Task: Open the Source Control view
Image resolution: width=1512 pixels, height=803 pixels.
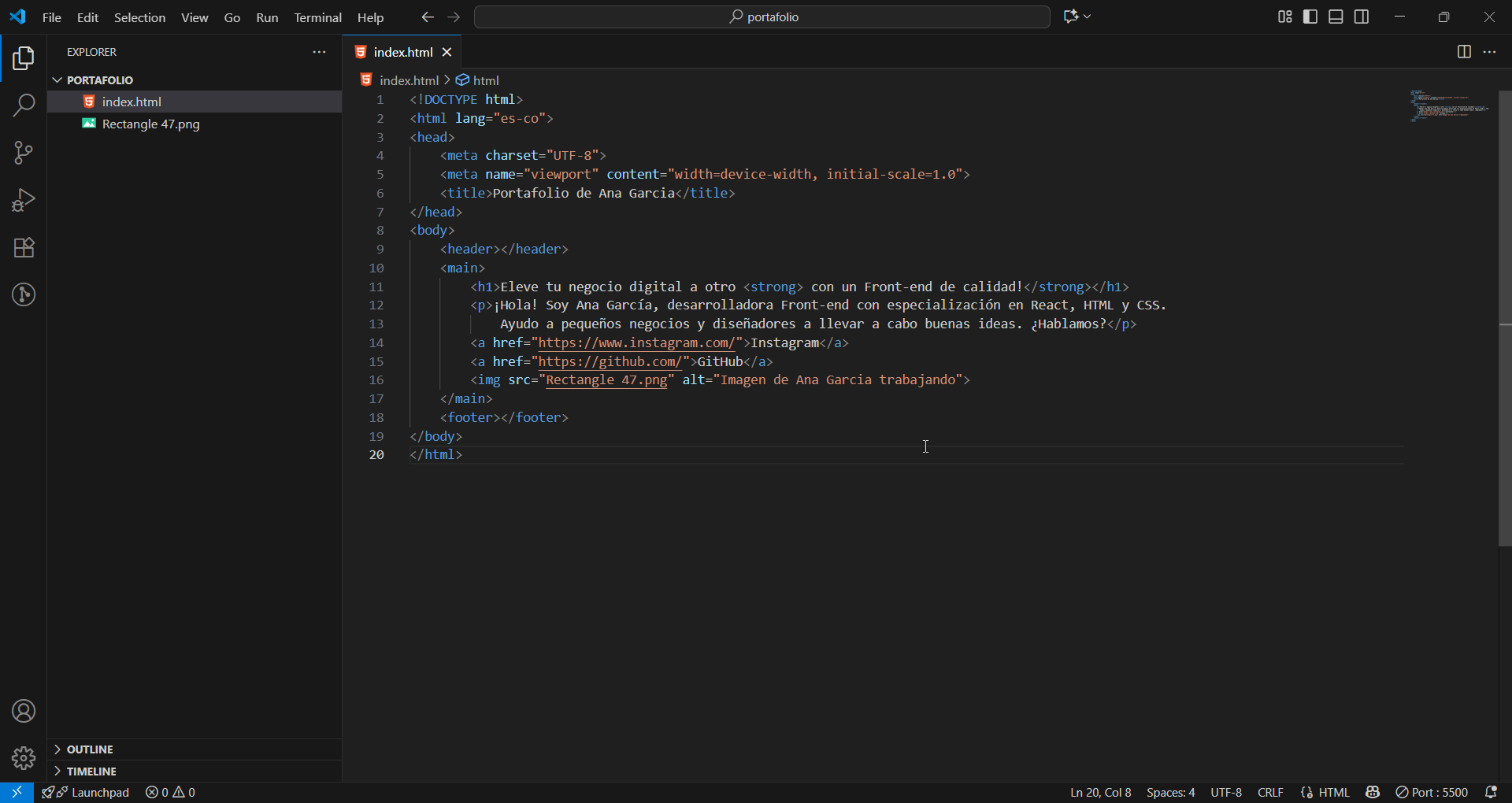Action: 24,153
